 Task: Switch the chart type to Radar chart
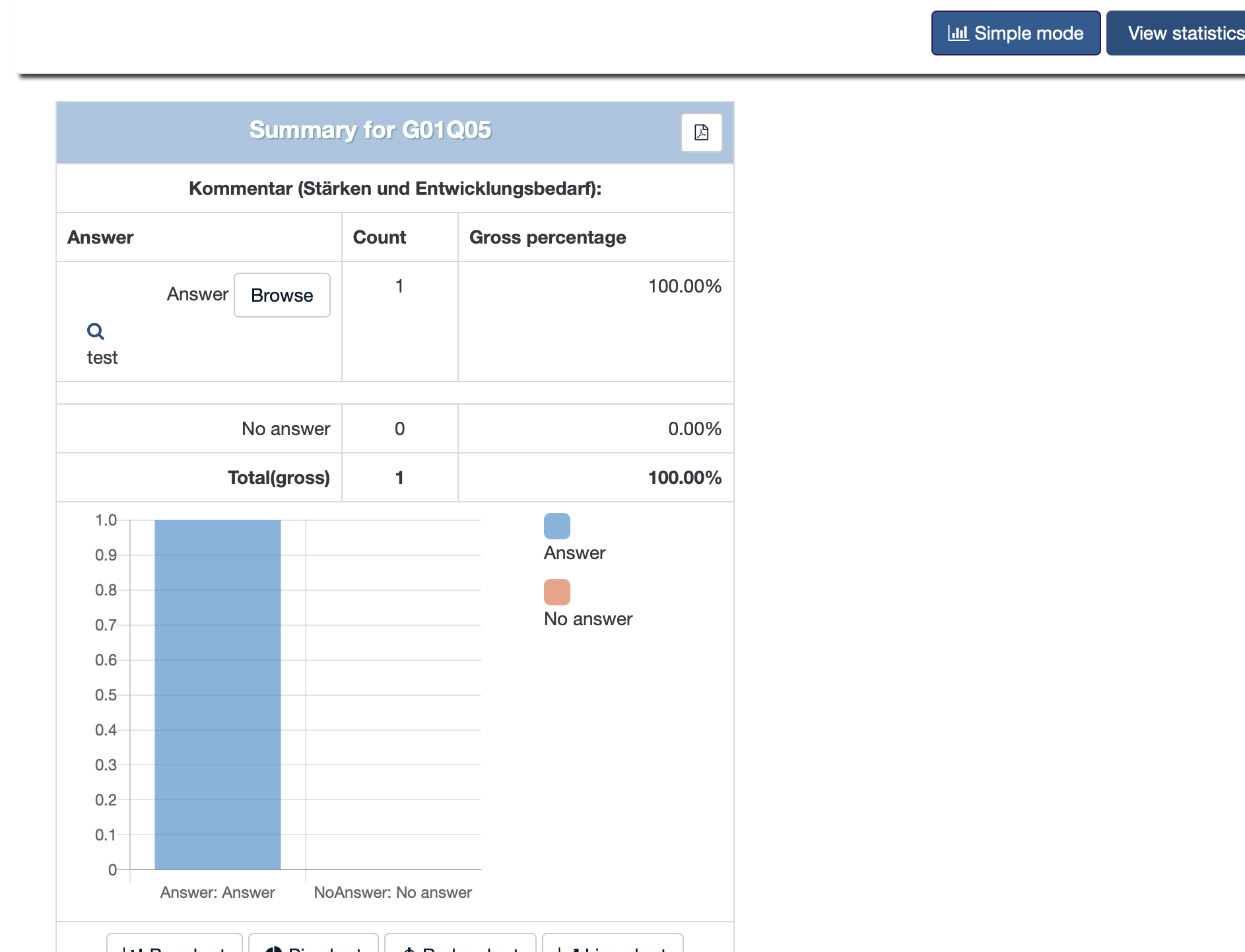(460, 945)
